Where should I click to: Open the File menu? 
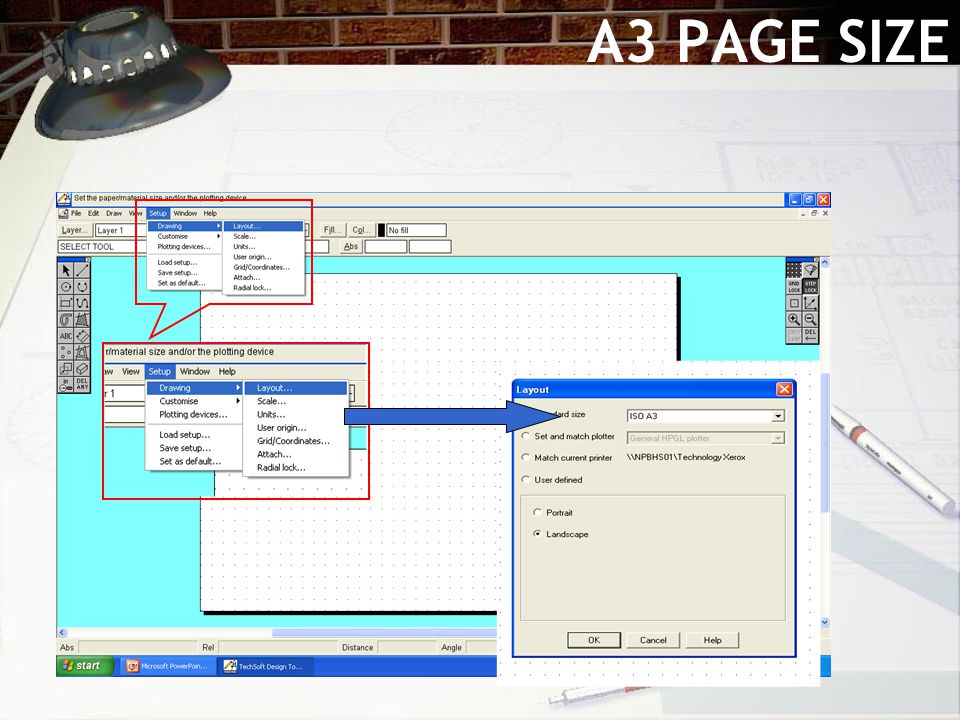[x=76, y=213]
